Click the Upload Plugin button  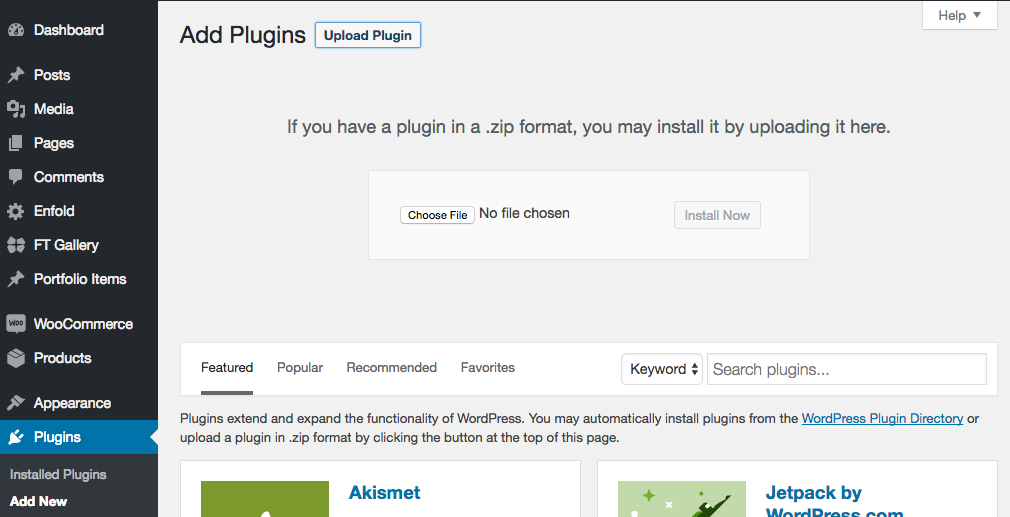pos(368,35)
